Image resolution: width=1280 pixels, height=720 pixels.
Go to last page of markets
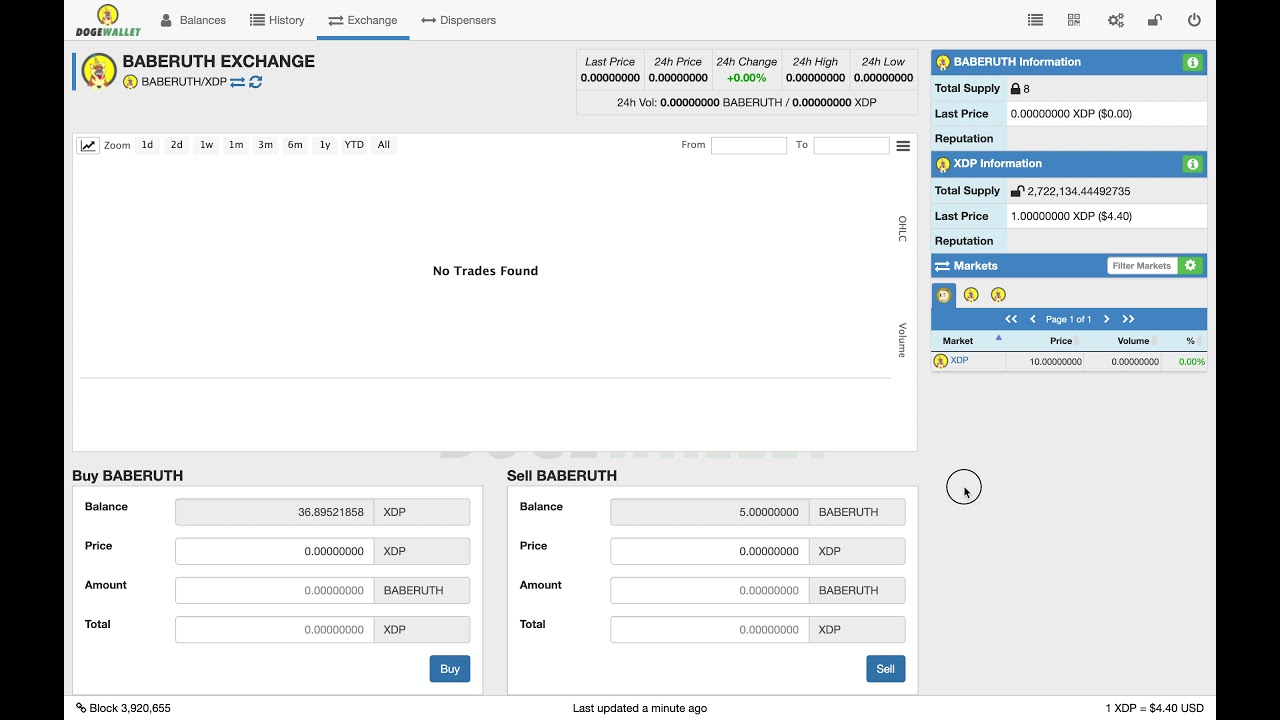pyautogui.click(x=1128, y=319)
